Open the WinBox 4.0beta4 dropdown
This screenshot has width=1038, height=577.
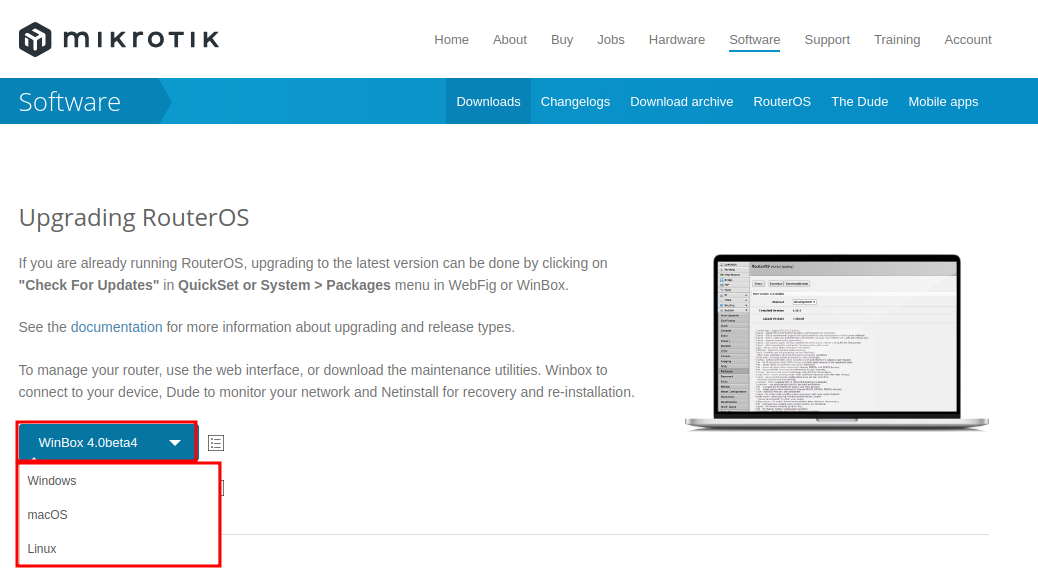(x=107, y=442)
